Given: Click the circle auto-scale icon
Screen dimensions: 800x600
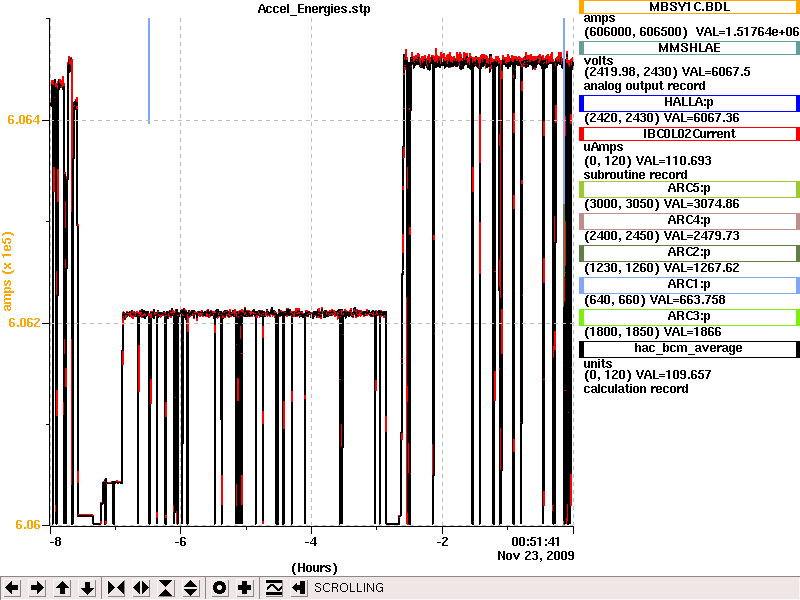Looking at the screenshot, I should [x=219, y=588].
